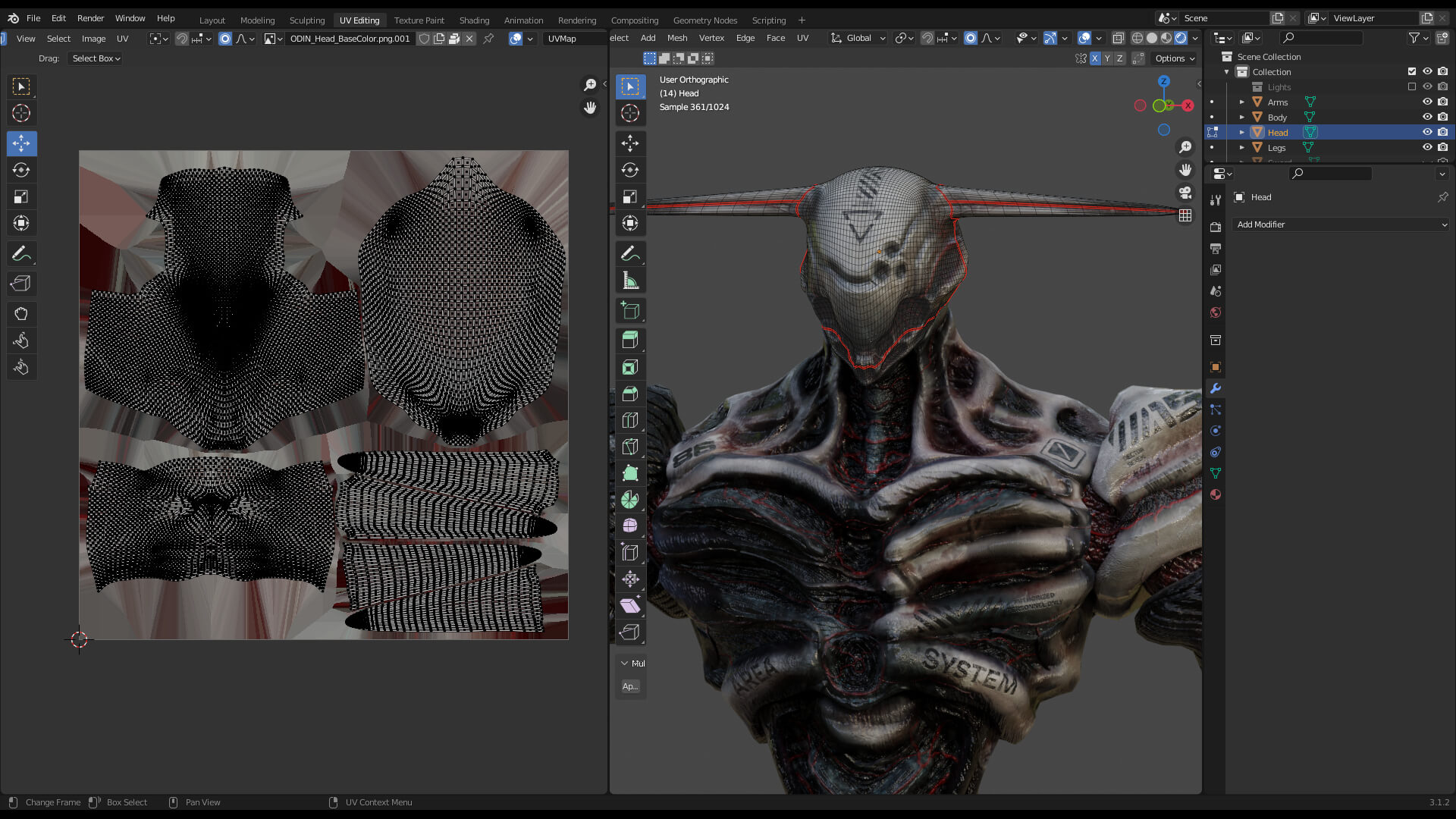Open the Add Modifier dropdown
Screen dimensions: 1456x819
click(x=1340, y=224)
